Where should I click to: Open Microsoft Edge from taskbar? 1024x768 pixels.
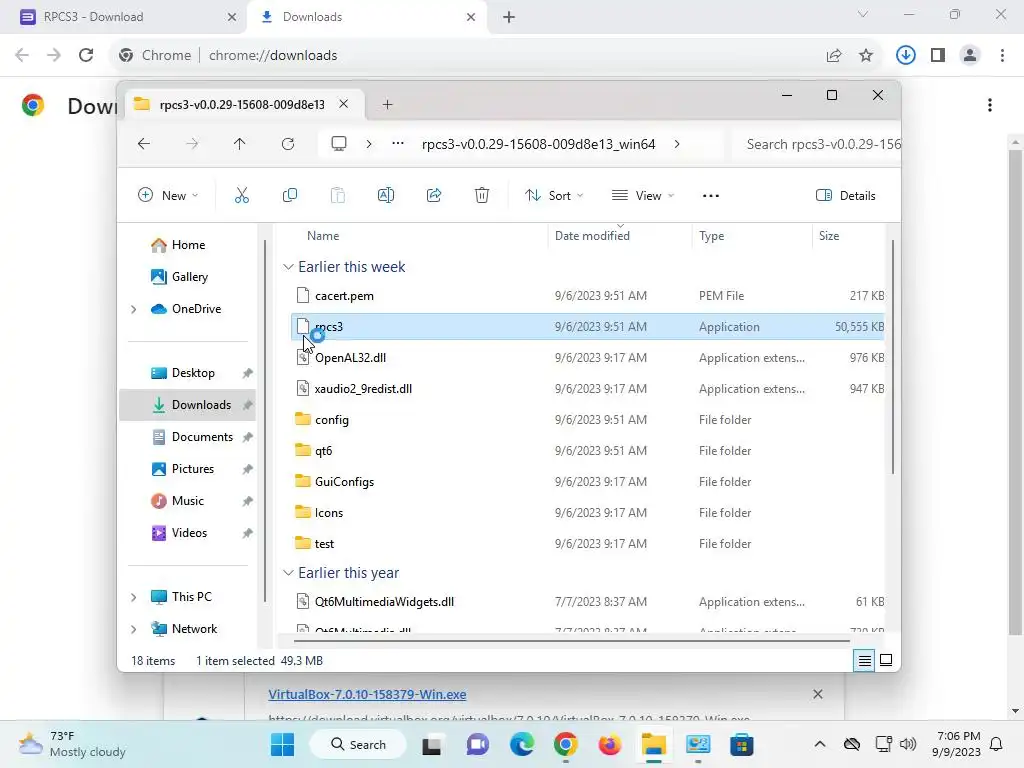[522, 744]
